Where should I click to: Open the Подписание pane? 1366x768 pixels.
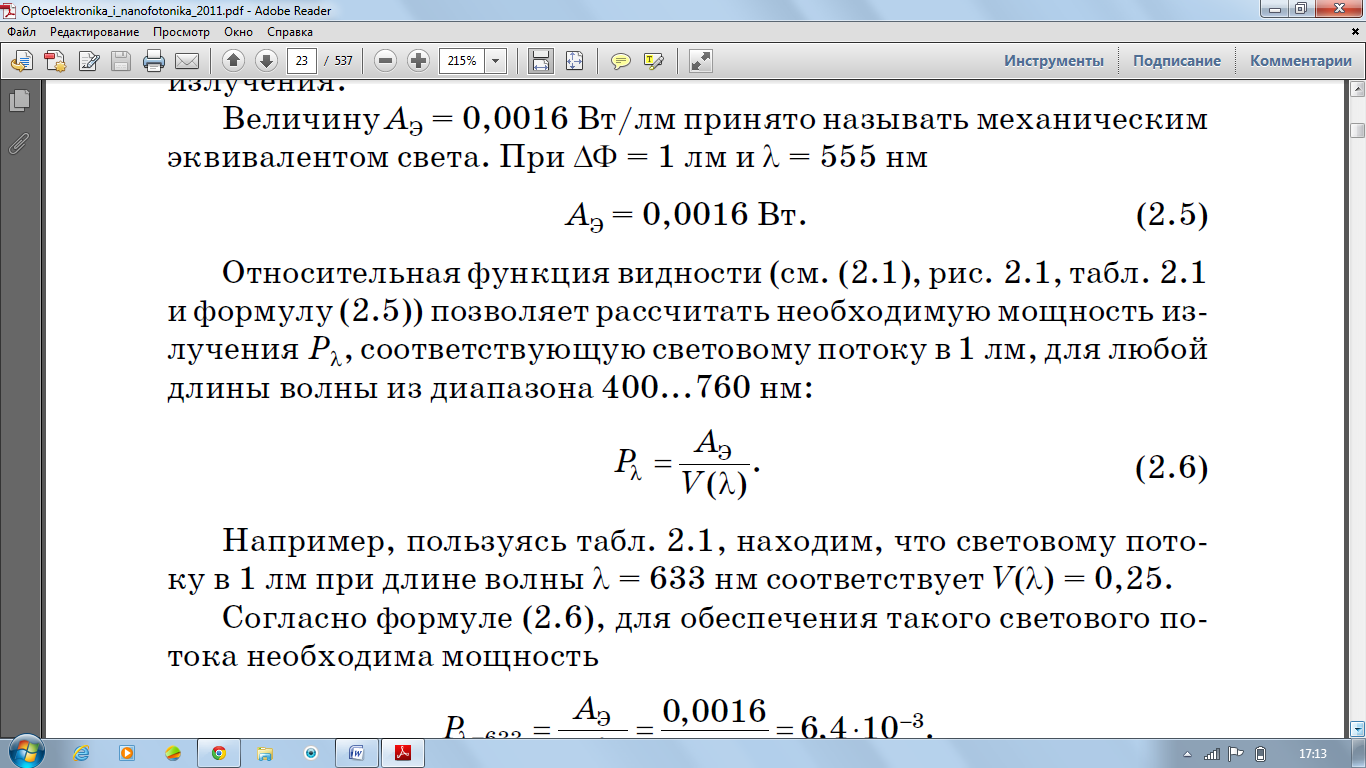tap(1176, 61)
